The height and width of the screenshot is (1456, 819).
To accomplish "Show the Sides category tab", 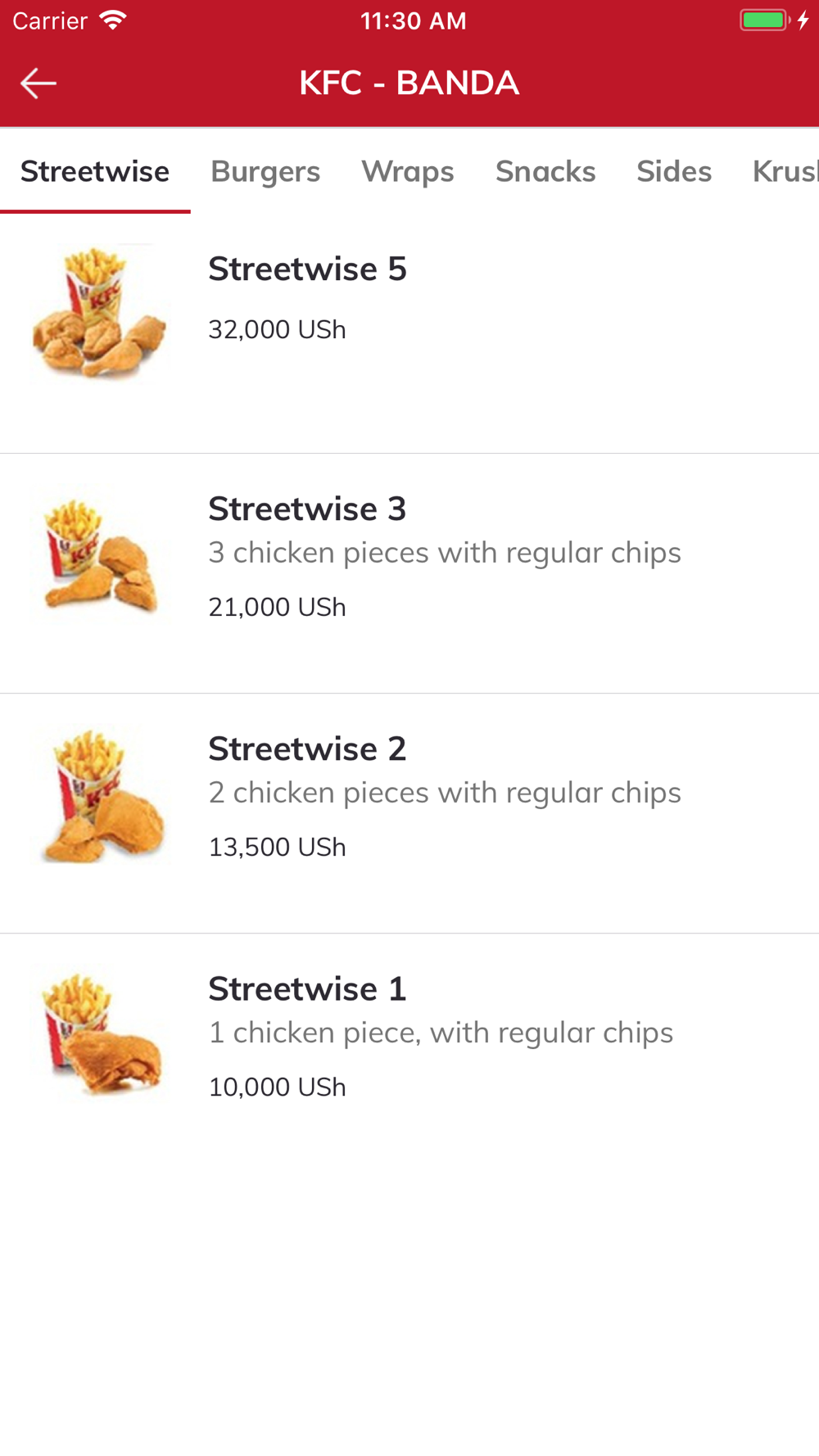I will (674, 171).
